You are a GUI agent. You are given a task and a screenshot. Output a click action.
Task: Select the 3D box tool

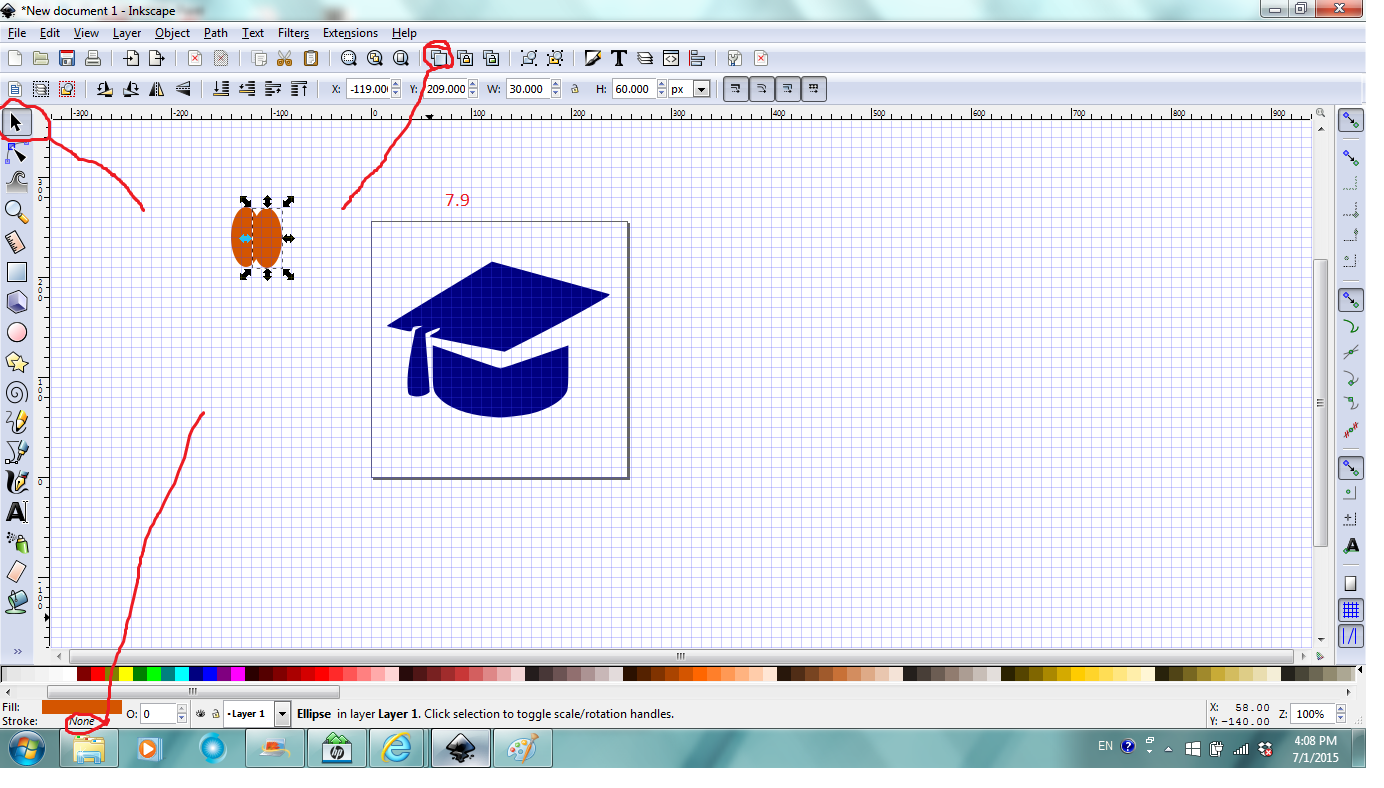[16, 302]
